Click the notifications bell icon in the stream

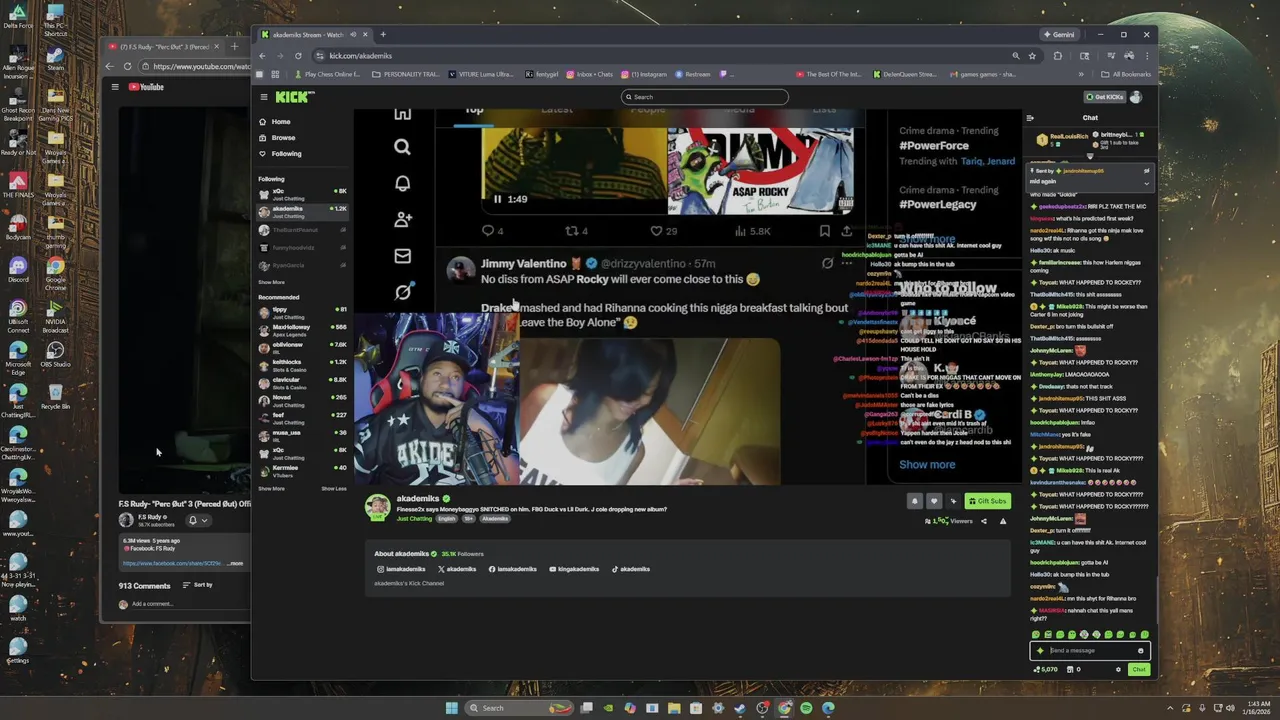(x=402, y=184)
